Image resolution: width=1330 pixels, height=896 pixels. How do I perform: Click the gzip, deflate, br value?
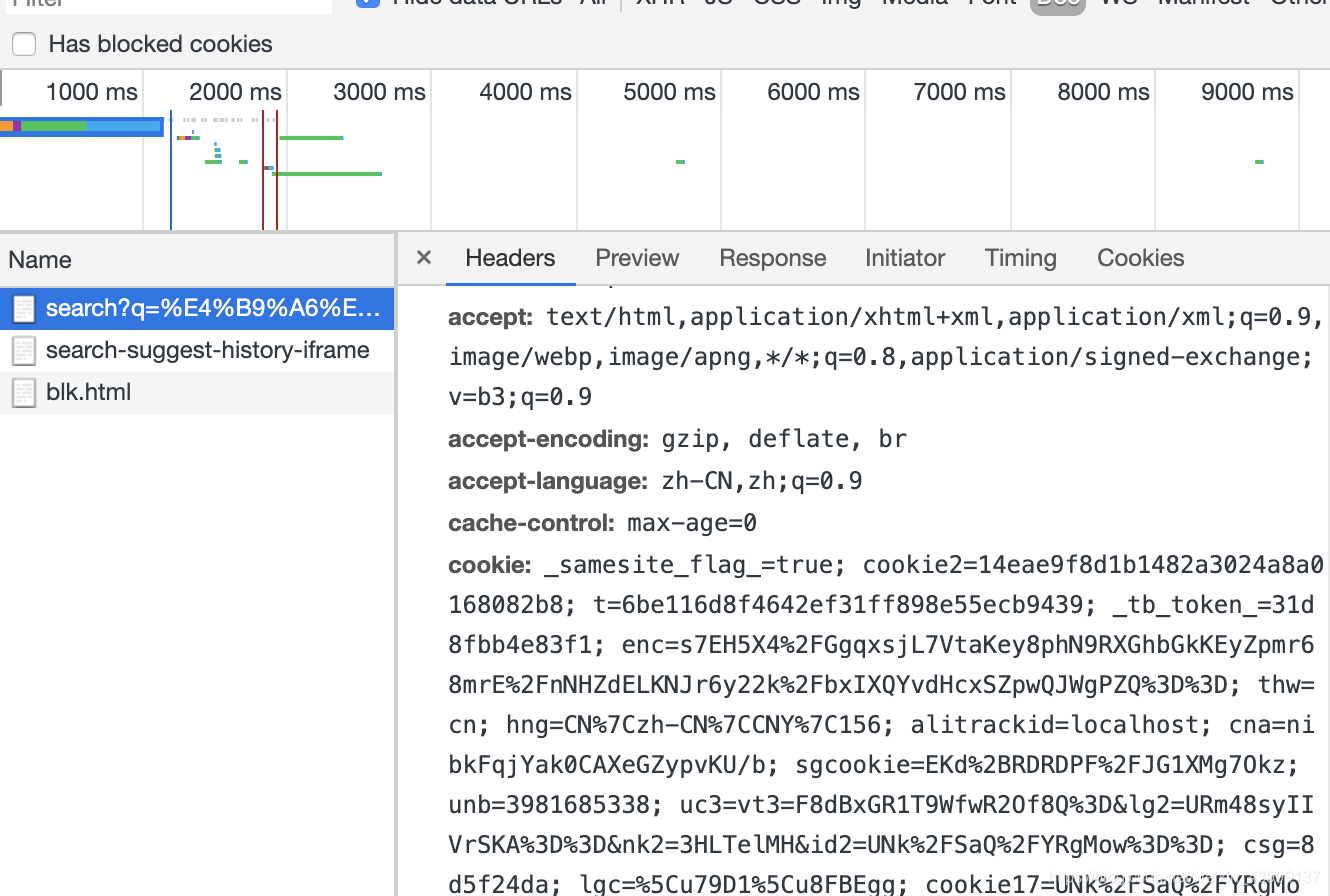tap(784, 439)
